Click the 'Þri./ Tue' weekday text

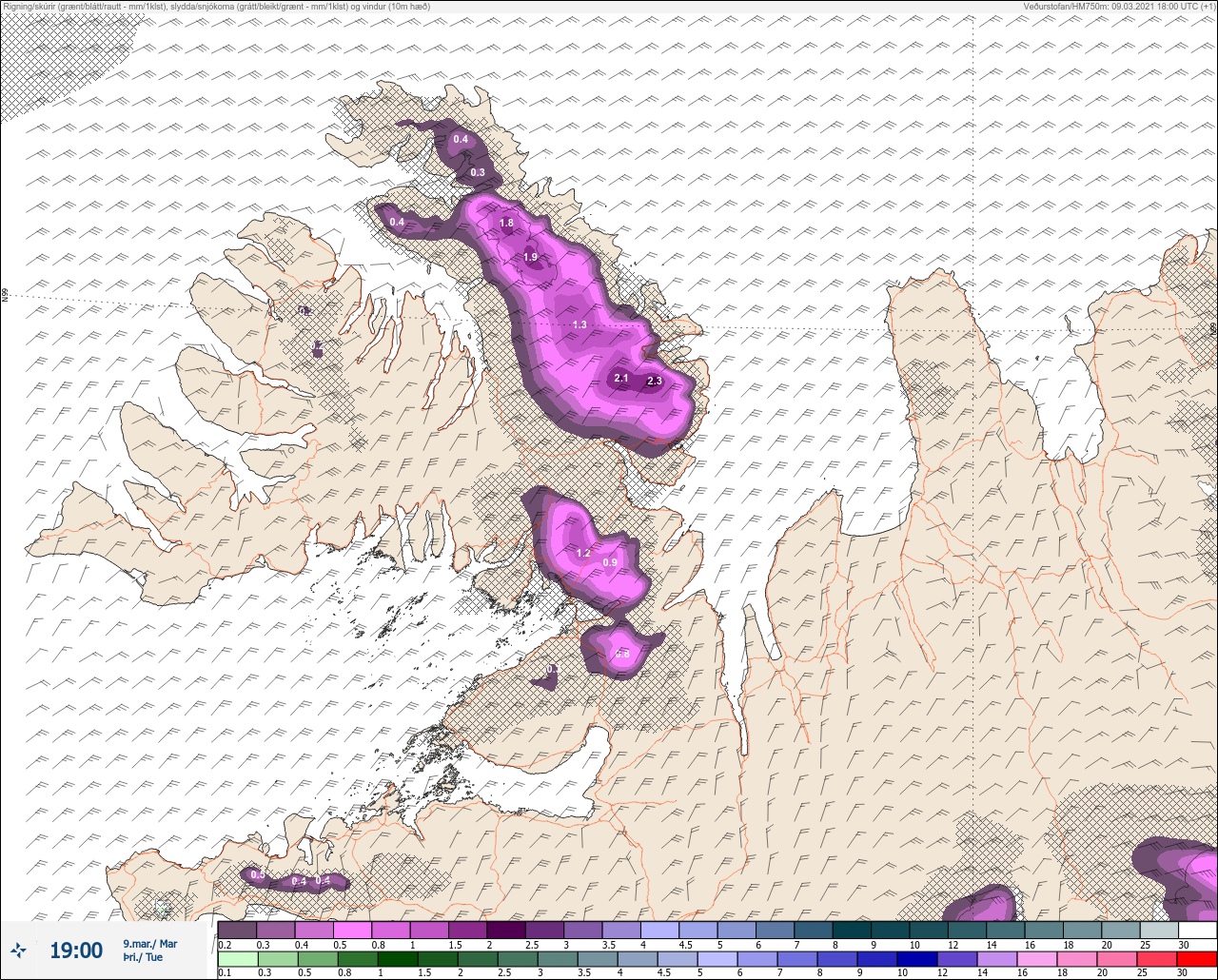tap(142, 957)
